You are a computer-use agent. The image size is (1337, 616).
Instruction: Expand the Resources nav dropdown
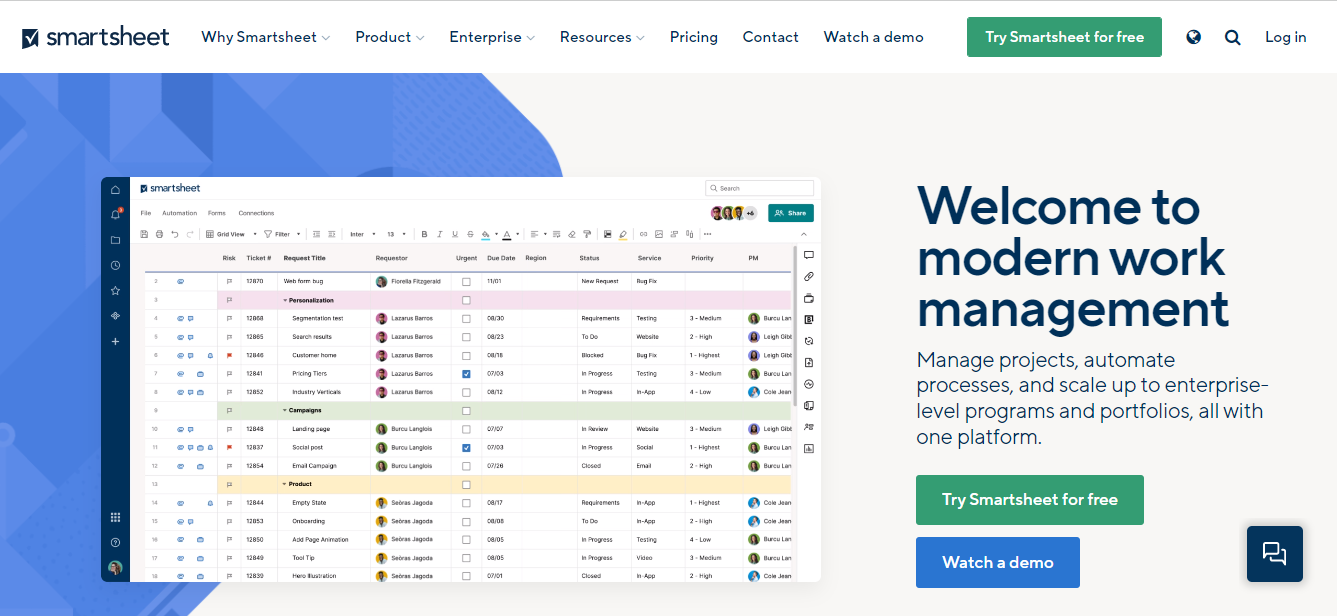coord(602,37)
